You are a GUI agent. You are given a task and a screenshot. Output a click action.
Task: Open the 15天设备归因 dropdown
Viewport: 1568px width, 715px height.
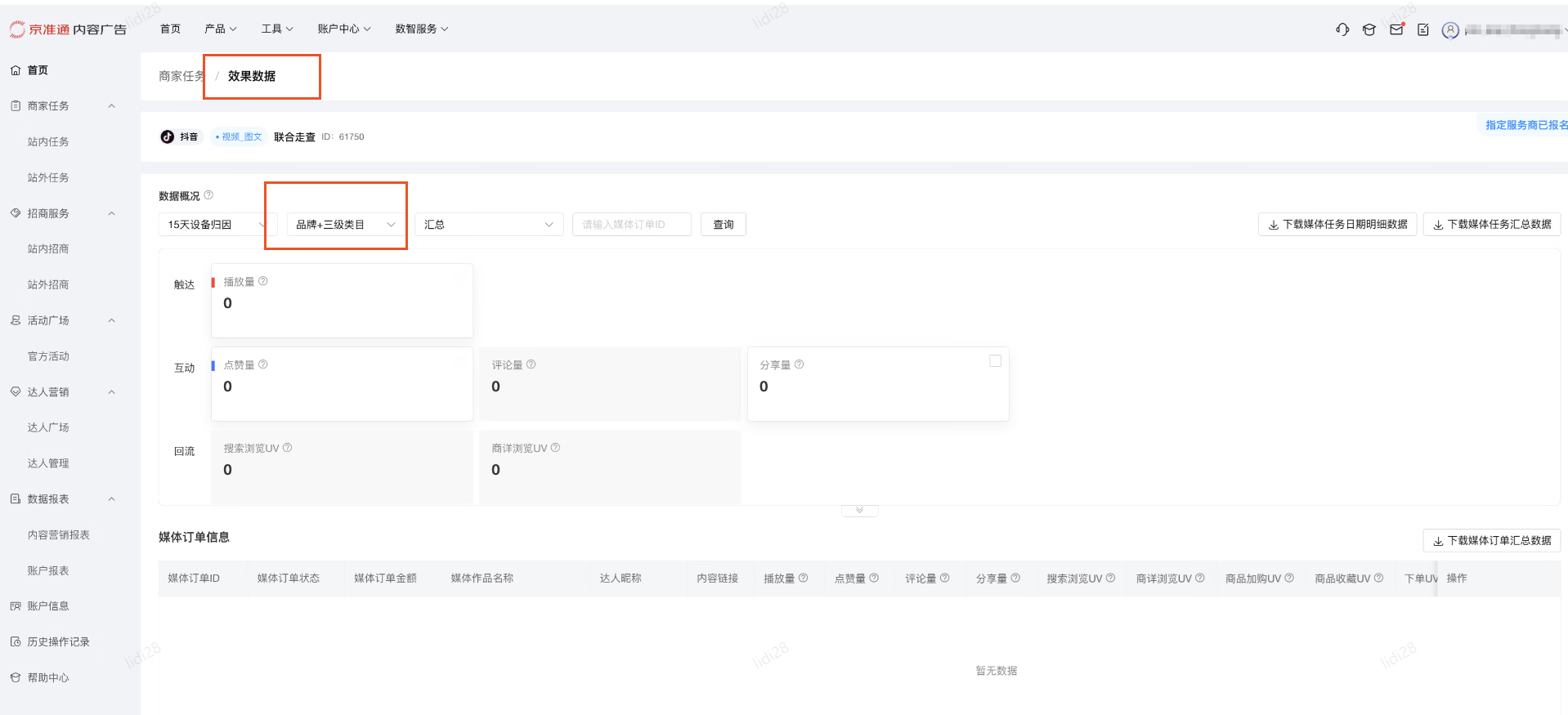click(x=217, y=225)
